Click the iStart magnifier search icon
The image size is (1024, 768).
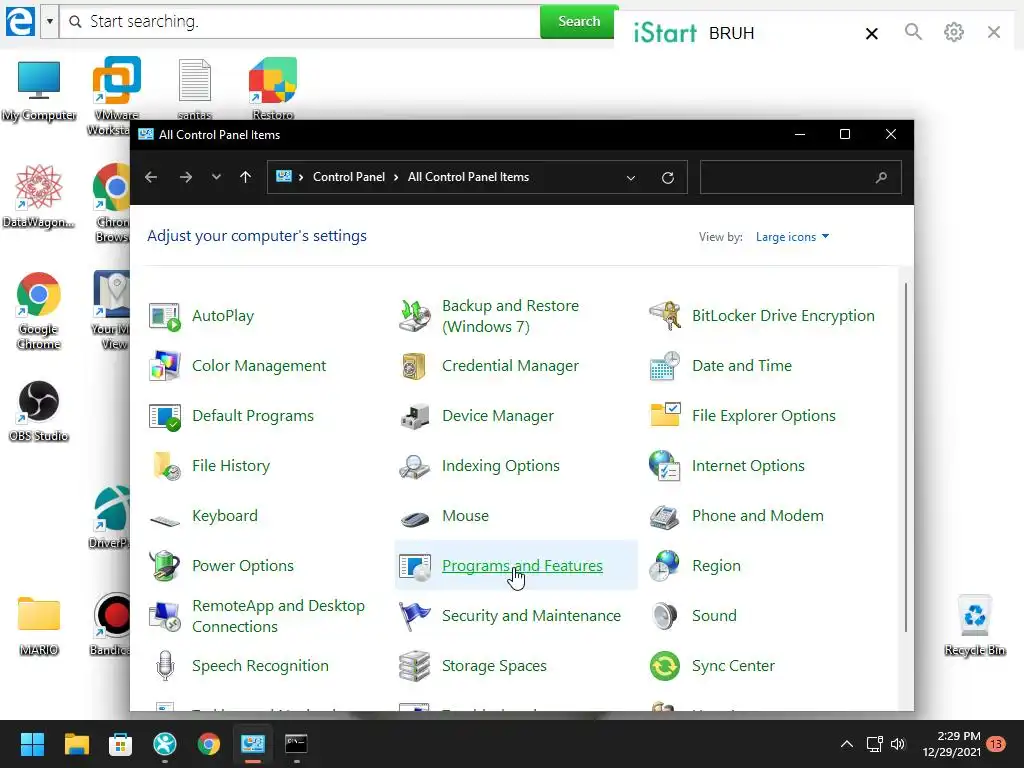click(913, 32)
